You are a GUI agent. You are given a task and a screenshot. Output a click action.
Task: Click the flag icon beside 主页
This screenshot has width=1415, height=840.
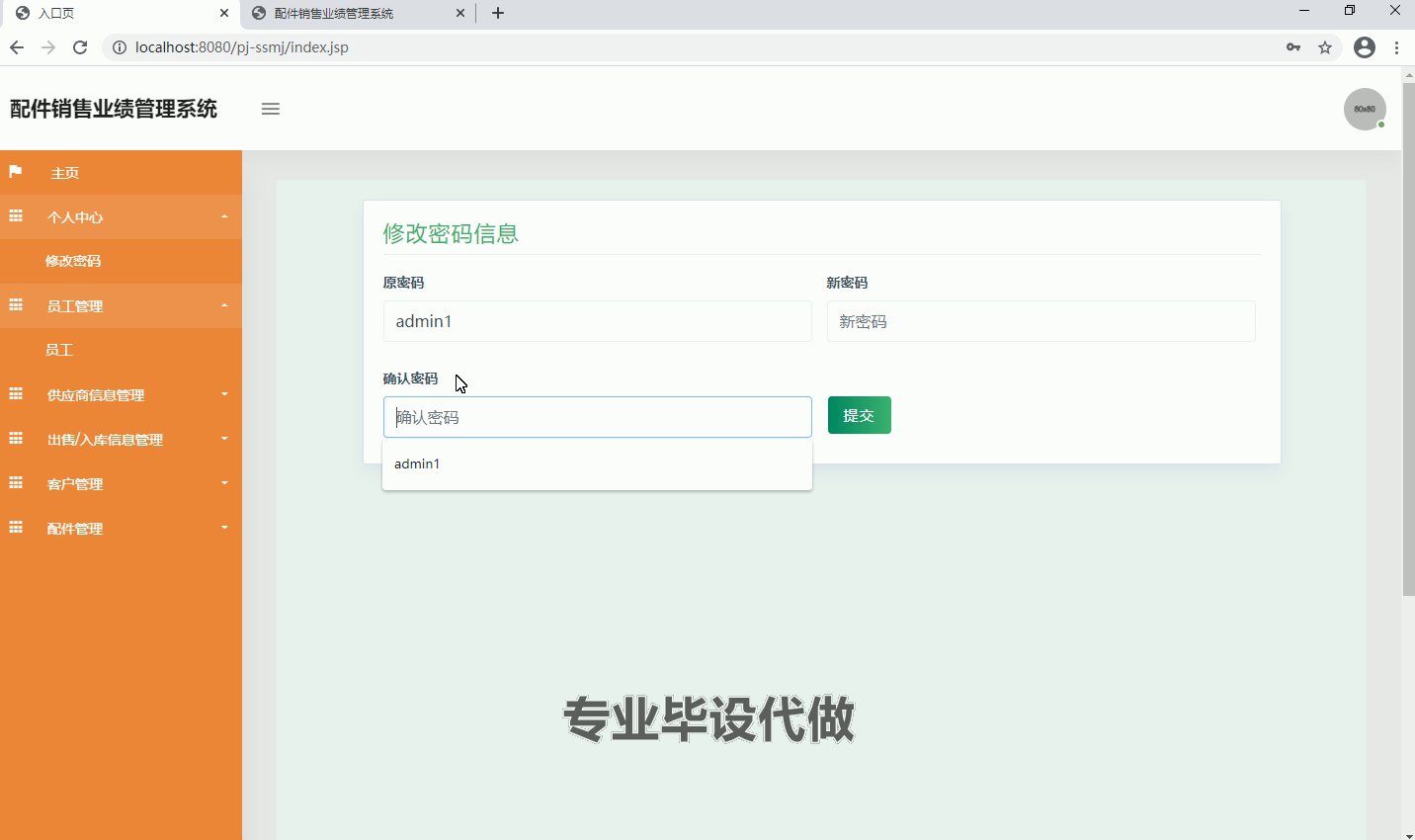[16, 172]
